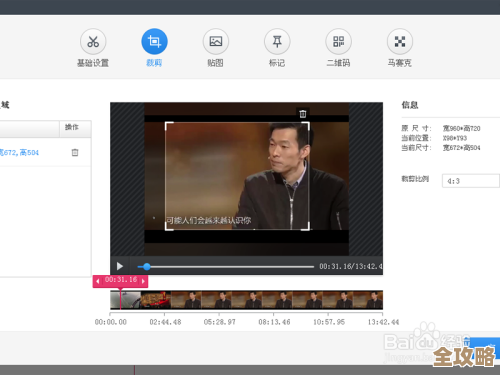The image size is (500, 375).
Task: Play the video preview
Action: coord(120,266)
